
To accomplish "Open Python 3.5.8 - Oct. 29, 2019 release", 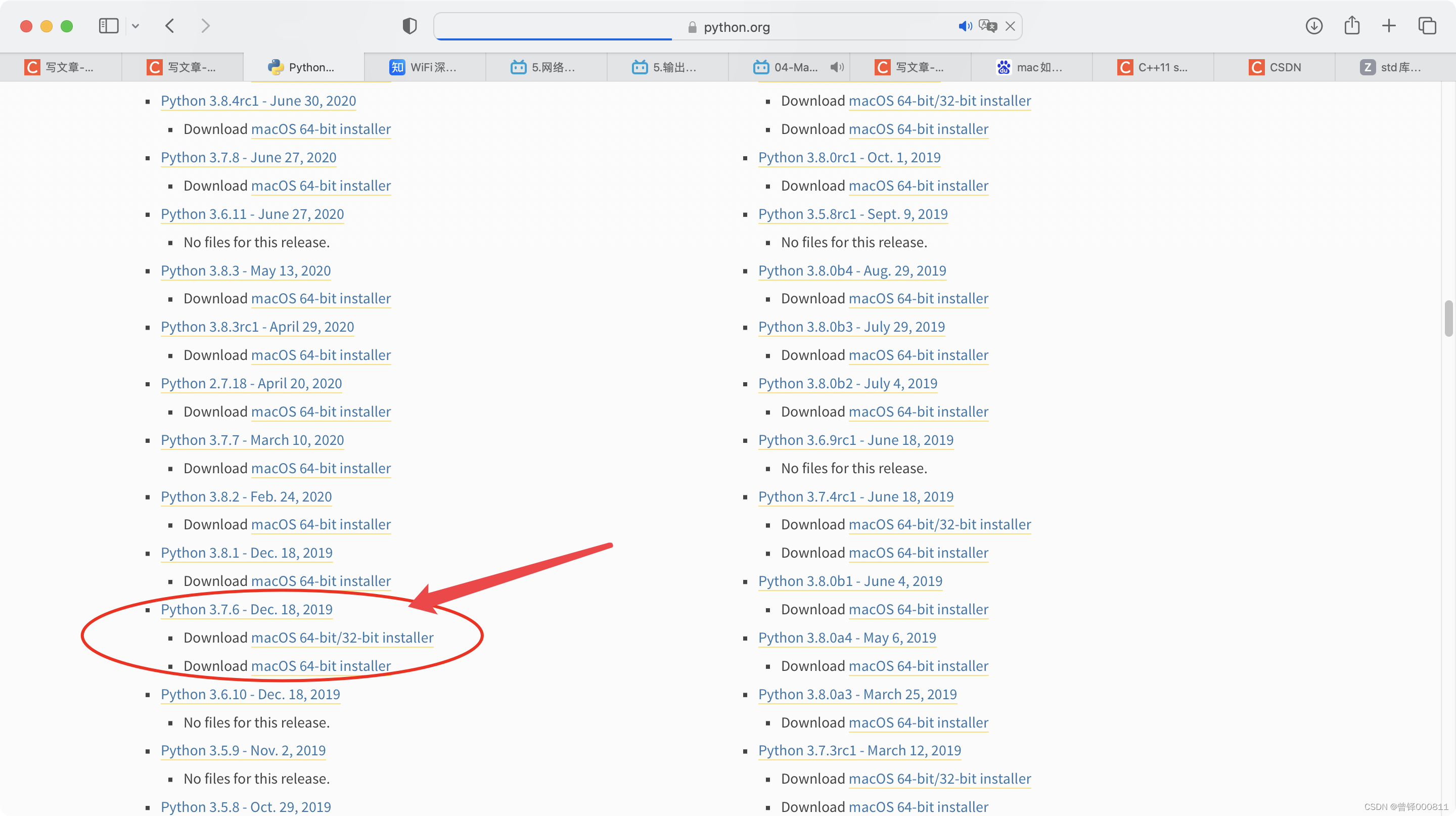I will (246, 807).
